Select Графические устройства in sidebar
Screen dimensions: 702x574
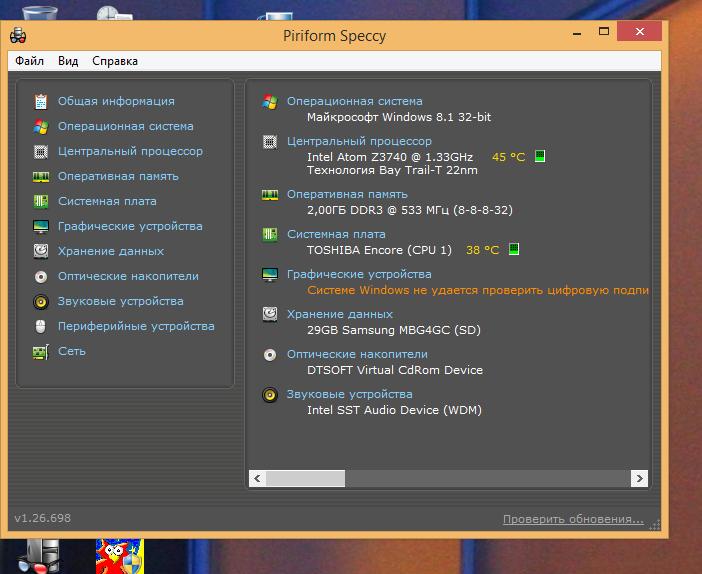(130, 227)
